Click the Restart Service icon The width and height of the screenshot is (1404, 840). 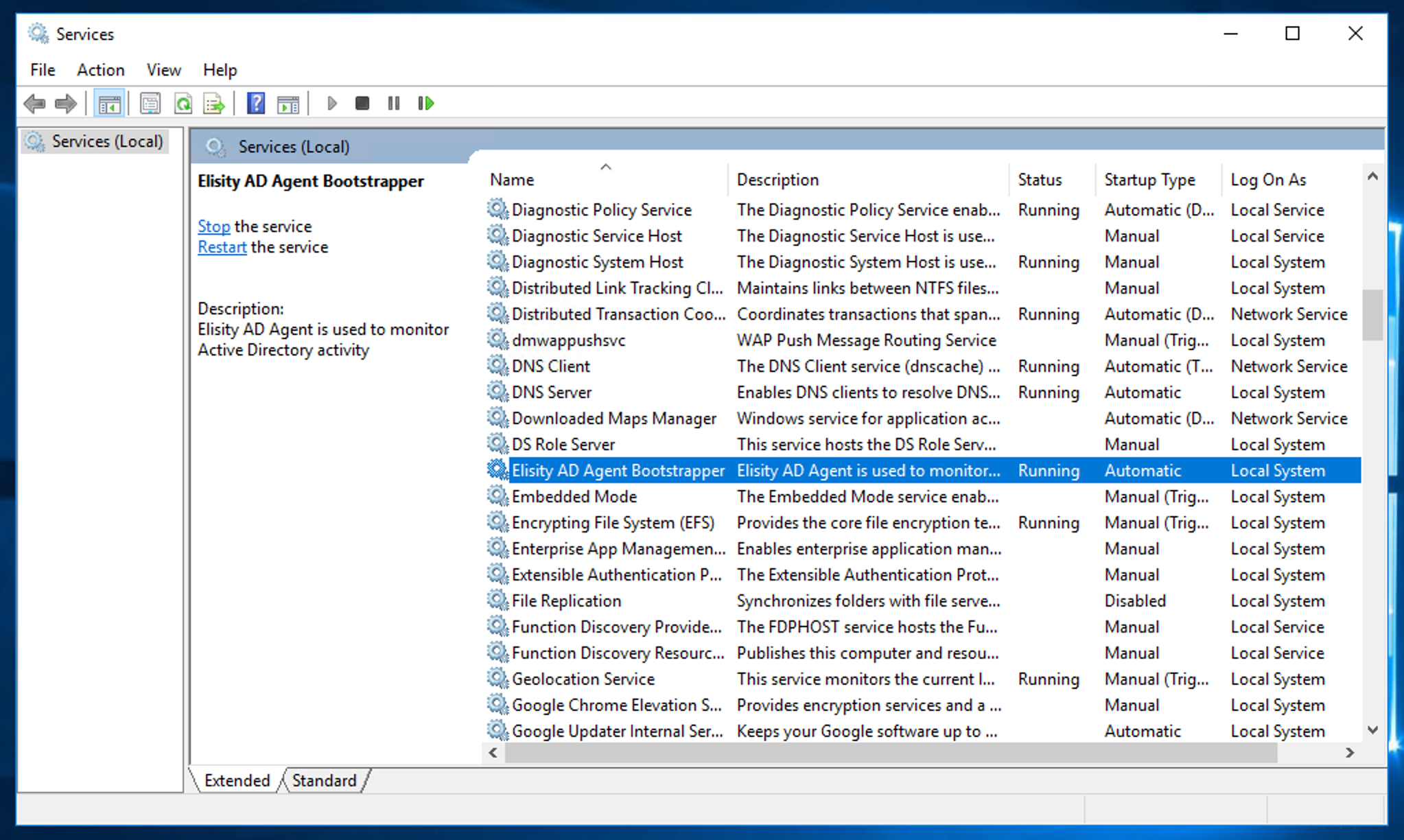click(426, 104)
